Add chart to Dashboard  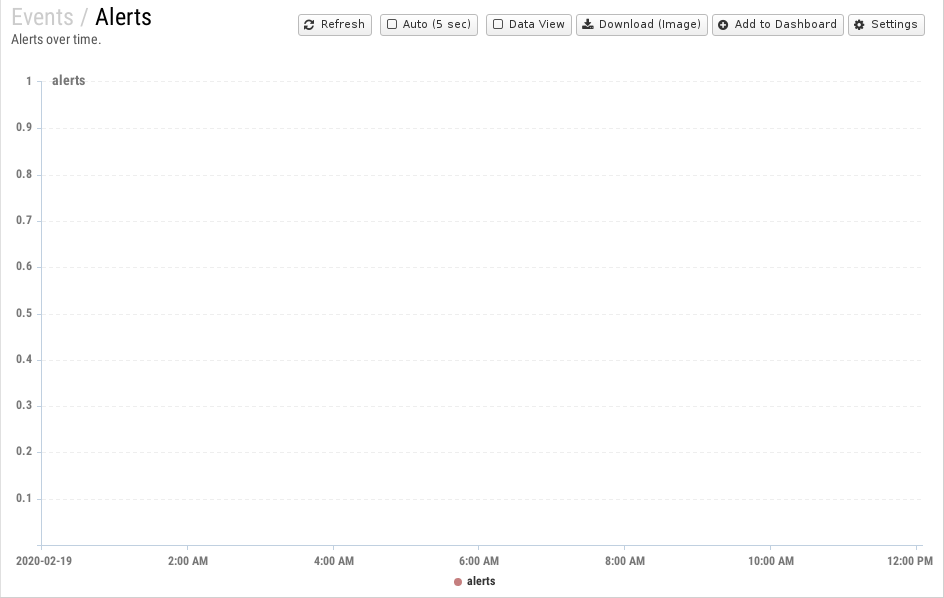tap(778, 25)
